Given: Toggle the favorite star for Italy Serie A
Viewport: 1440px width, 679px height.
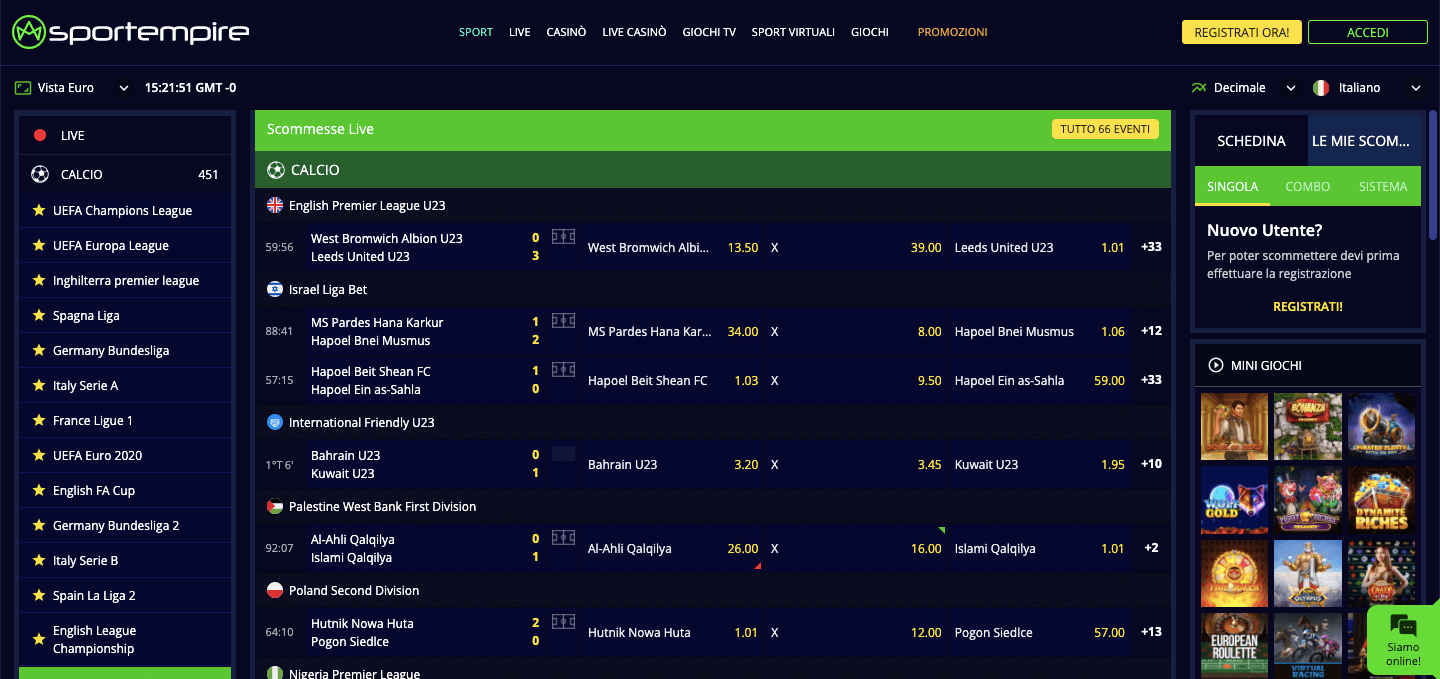Looking at the screenshot, I should [40, 385].
